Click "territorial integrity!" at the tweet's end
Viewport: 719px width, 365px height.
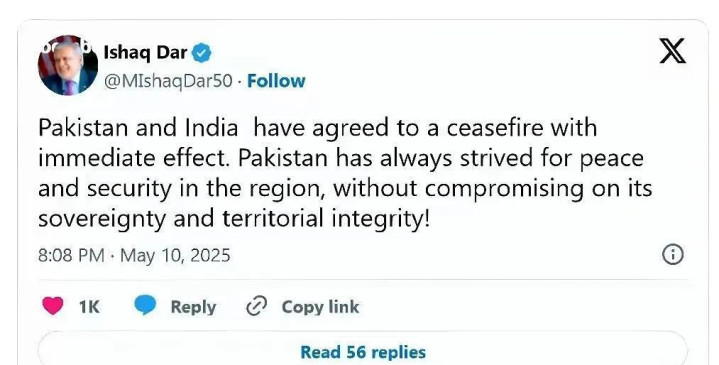[326, 219]
